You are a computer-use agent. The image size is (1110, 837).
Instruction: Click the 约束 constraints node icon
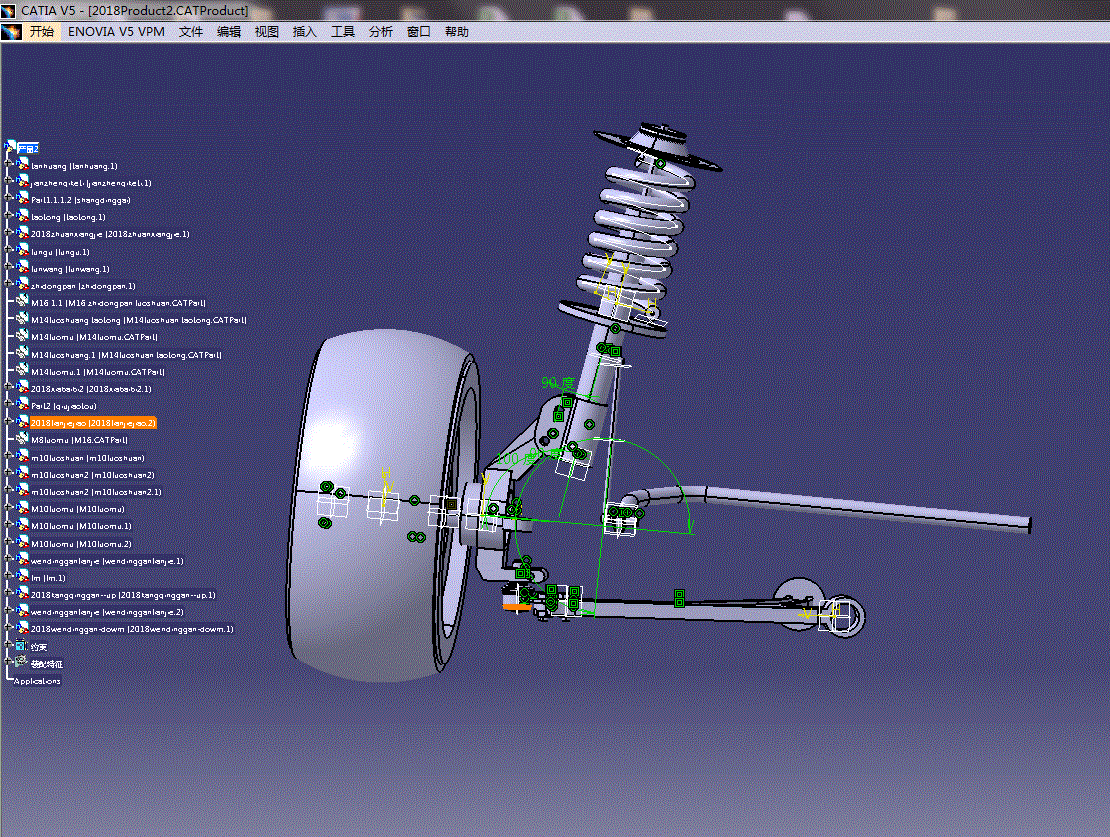21,646
